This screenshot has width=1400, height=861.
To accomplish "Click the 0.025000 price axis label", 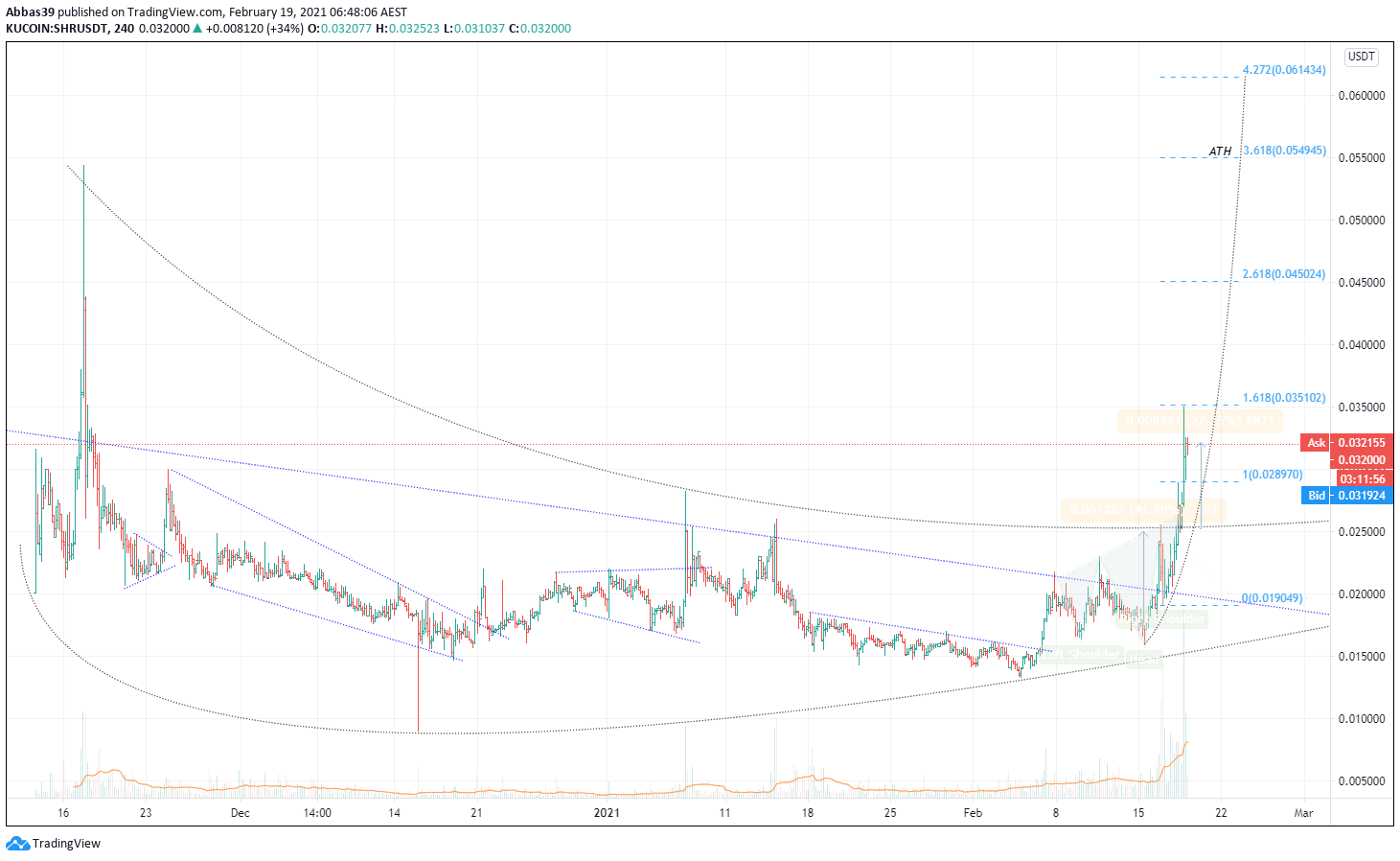I will point(1362,532).
